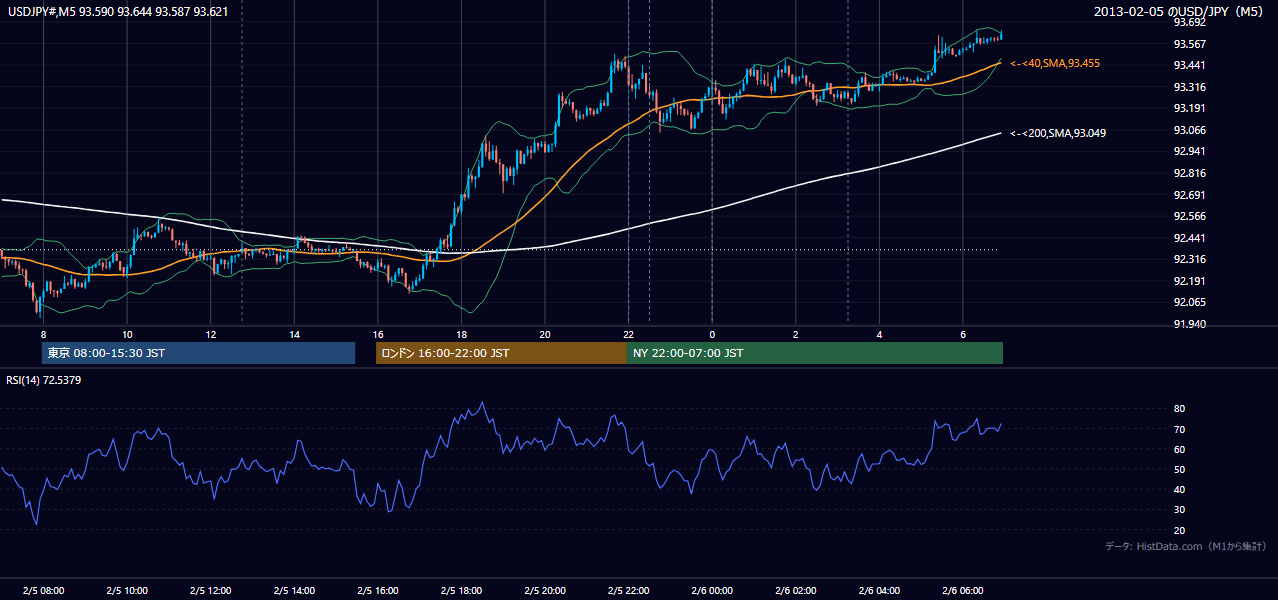The width and height of the screenshot is (1278, 600).
Task: Click the '2/5 22:00' bottom time label
Action: pyautogui.click(x=628, y=590)
